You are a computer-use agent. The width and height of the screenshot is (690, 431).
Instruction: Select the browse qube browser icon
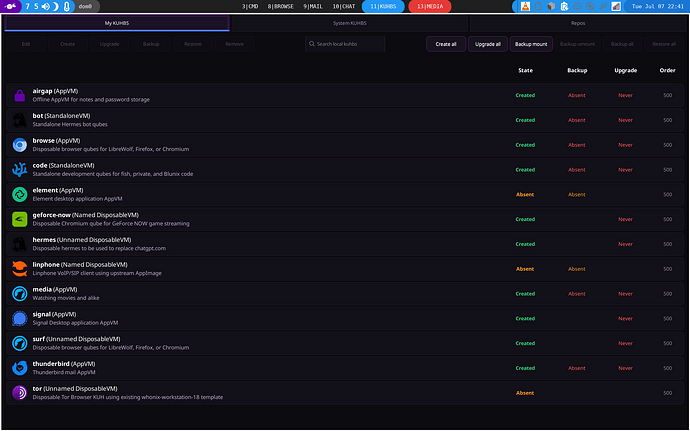(x=19, y=145)
